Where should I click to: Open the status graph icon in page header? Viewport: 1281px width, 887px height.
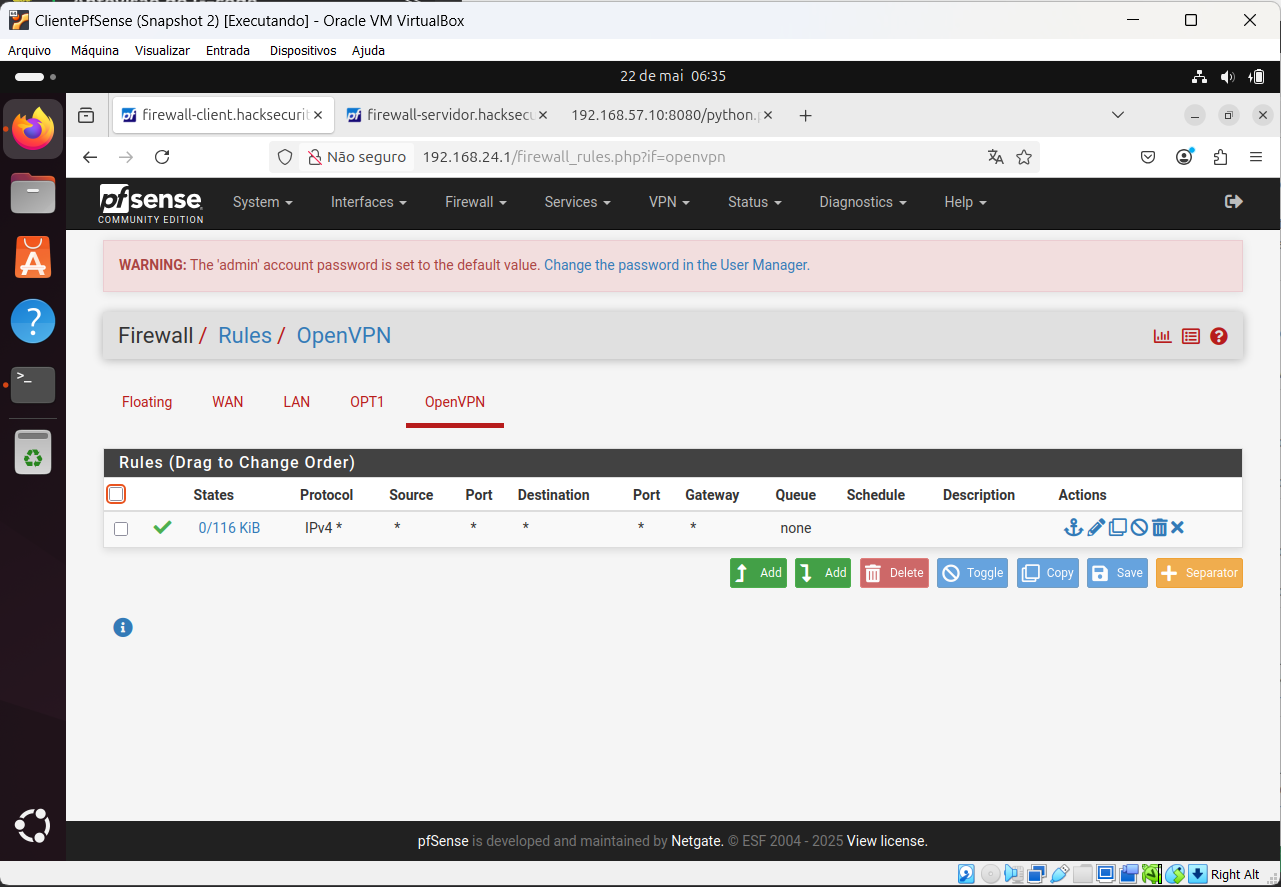(x=1162, y=336)
